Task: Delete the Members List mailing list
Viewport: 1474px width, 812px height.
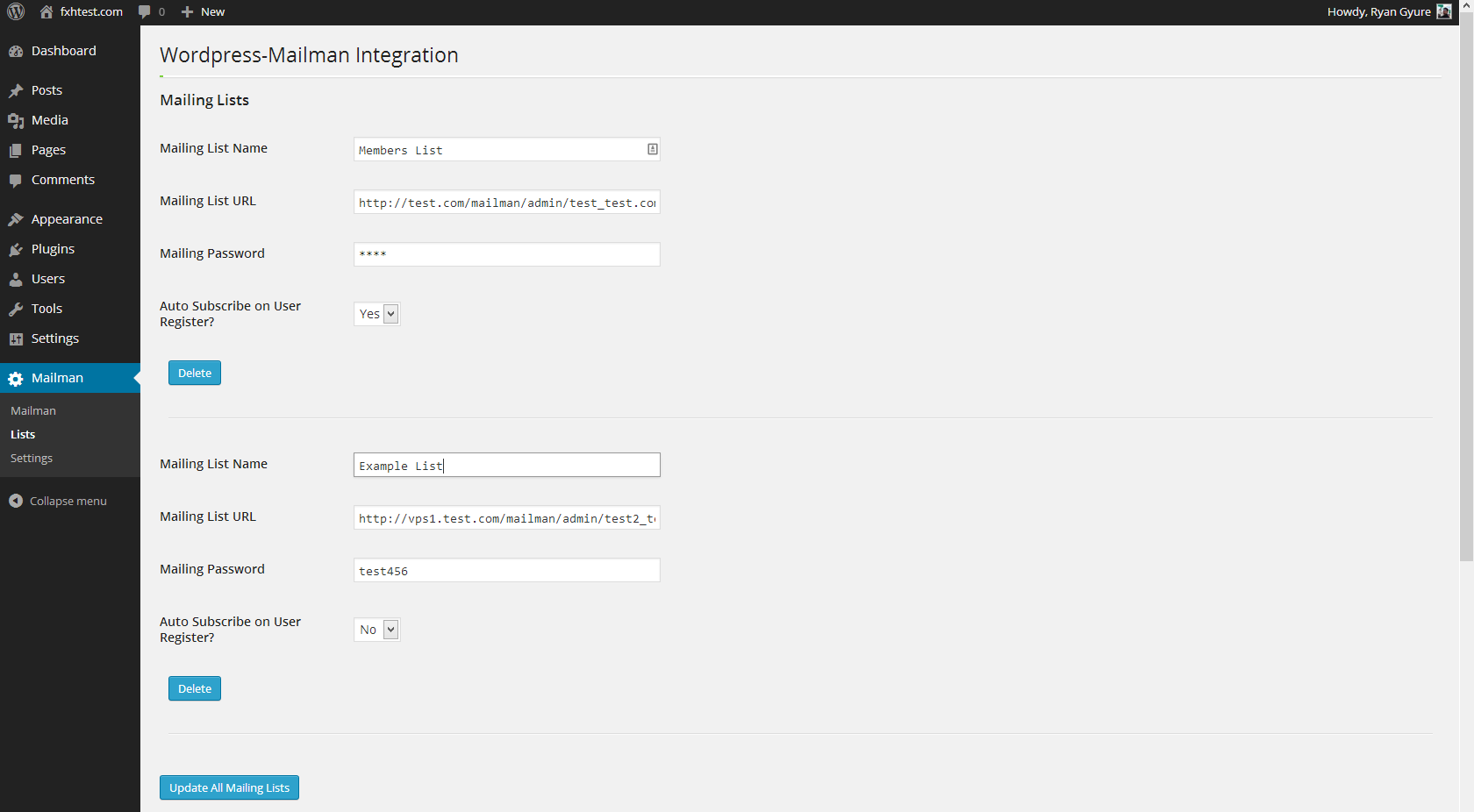Action: click(x=195, y=373)
